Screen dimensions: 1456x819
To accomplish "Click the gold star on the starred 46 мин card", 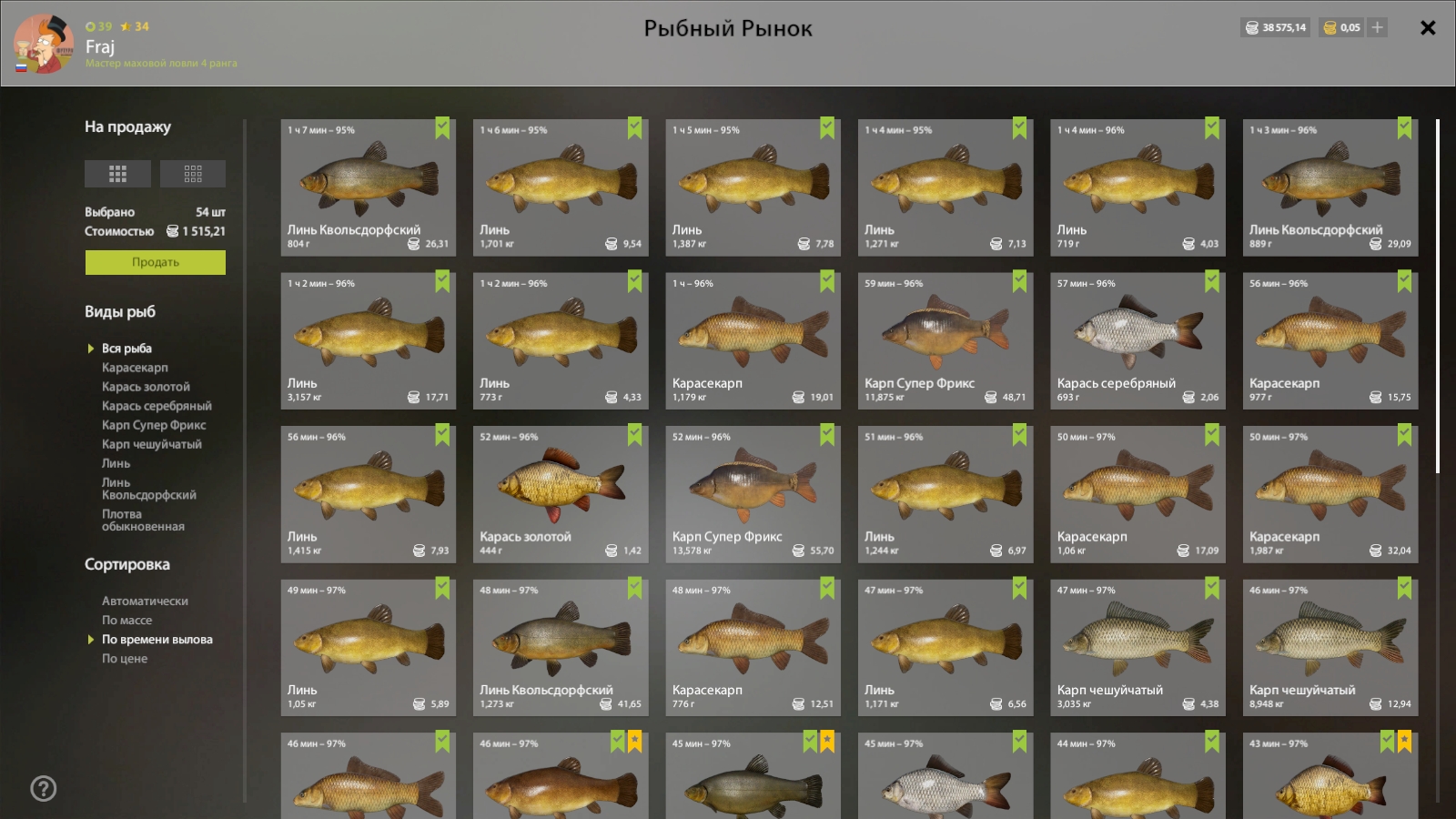I will [x=635, y=742].
